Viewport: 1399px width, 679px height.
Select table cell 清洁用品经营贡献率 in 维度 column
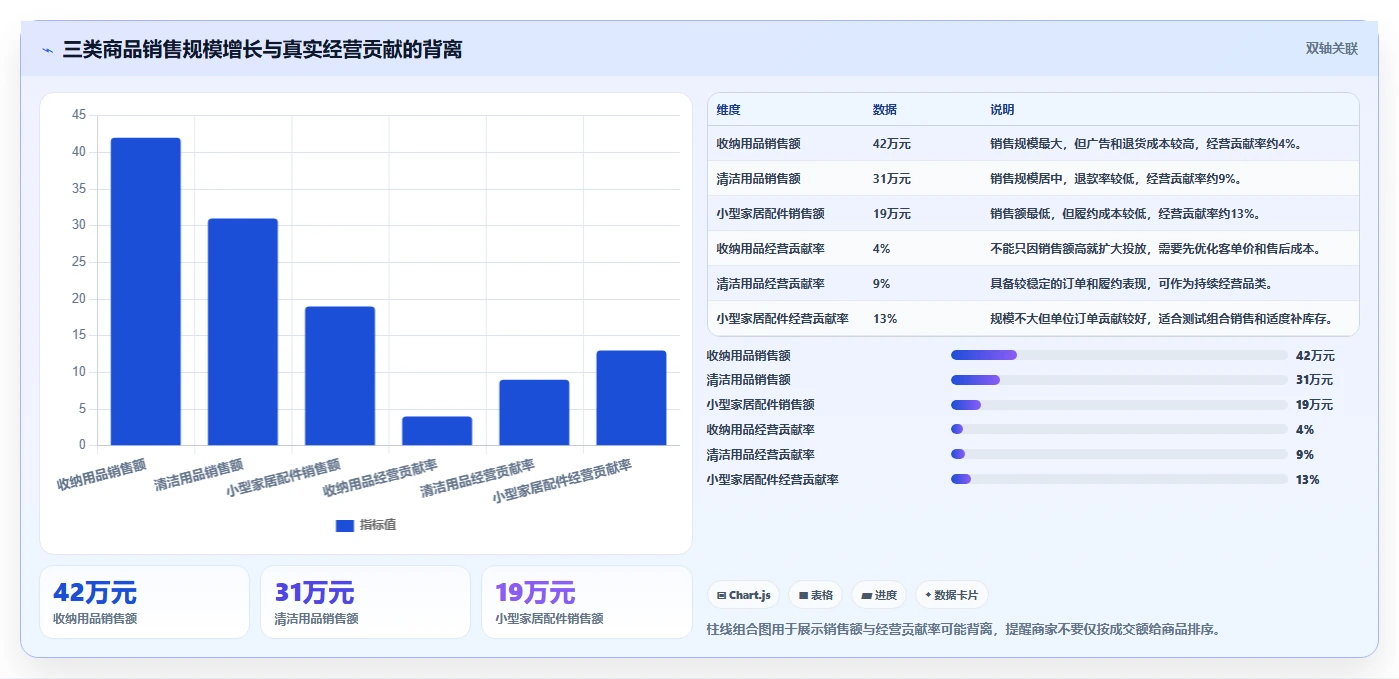click(770, 284)
